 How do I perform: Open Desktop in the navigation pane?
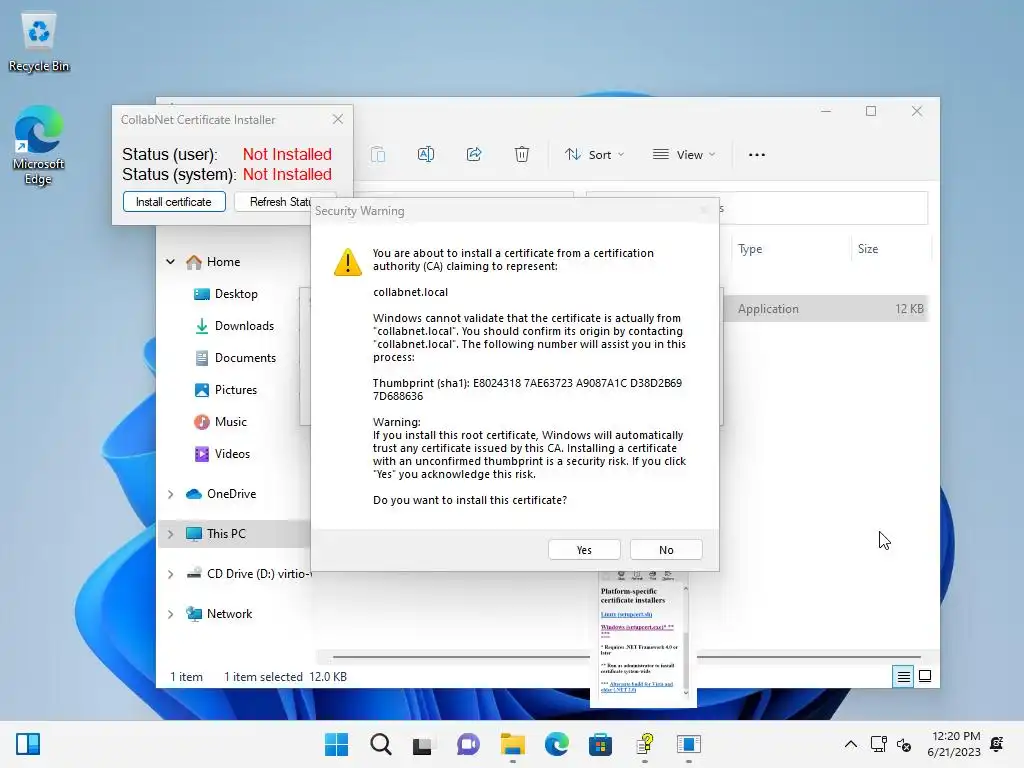point(236,294)
